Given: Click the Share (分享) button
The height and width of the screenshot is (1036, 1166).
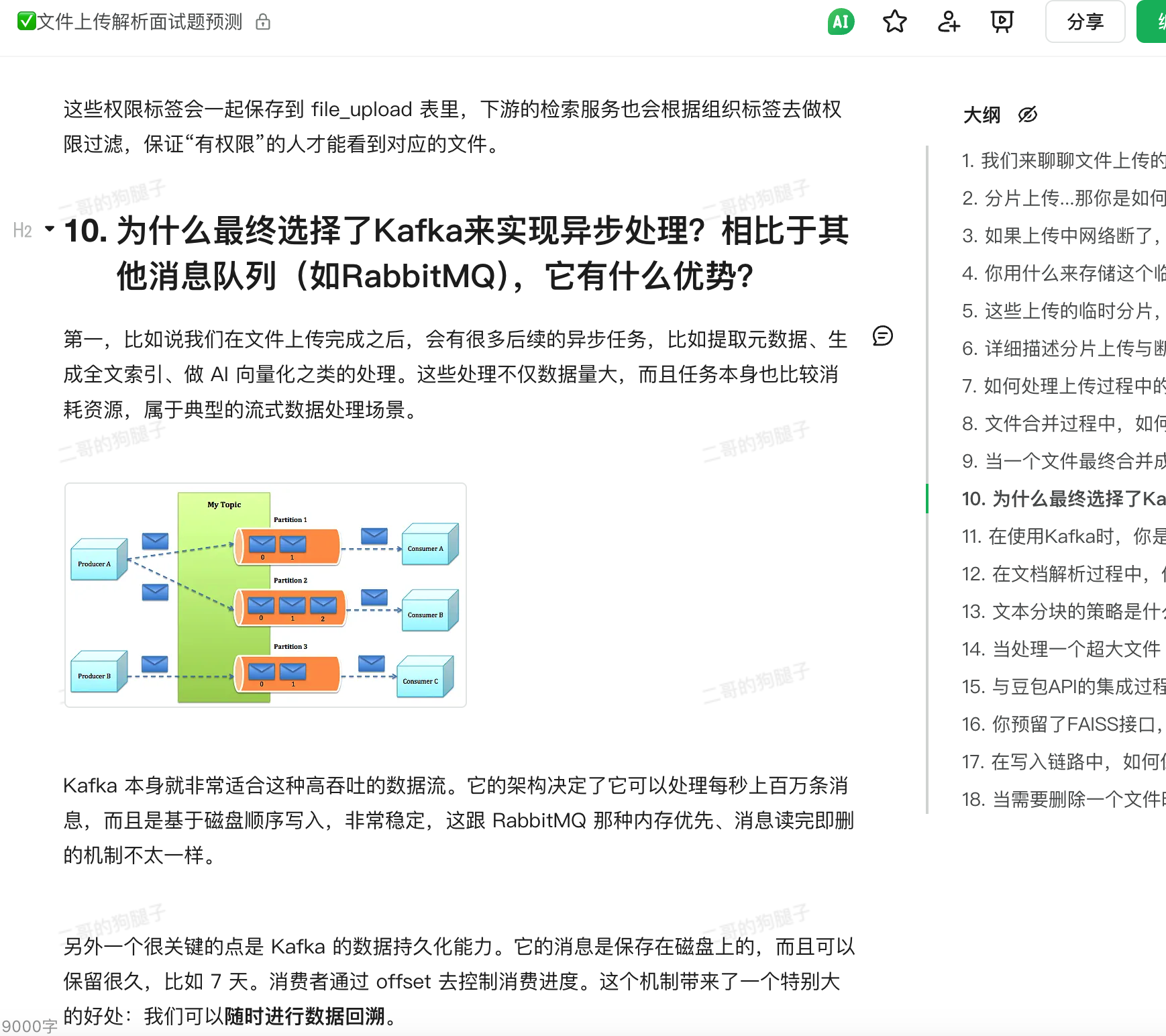Looking at the screenshot, I should coord(1085,22).
